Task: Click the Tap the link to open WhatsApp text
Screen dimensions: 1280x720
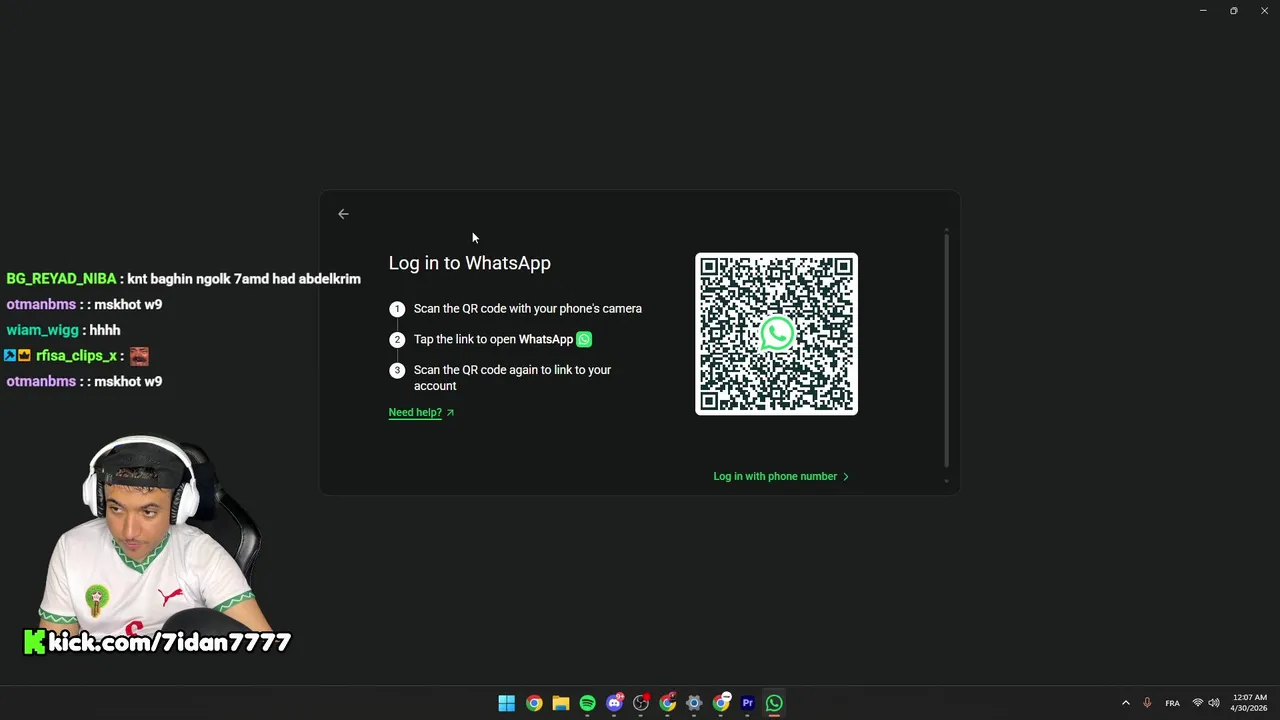Action: (493, 339)
